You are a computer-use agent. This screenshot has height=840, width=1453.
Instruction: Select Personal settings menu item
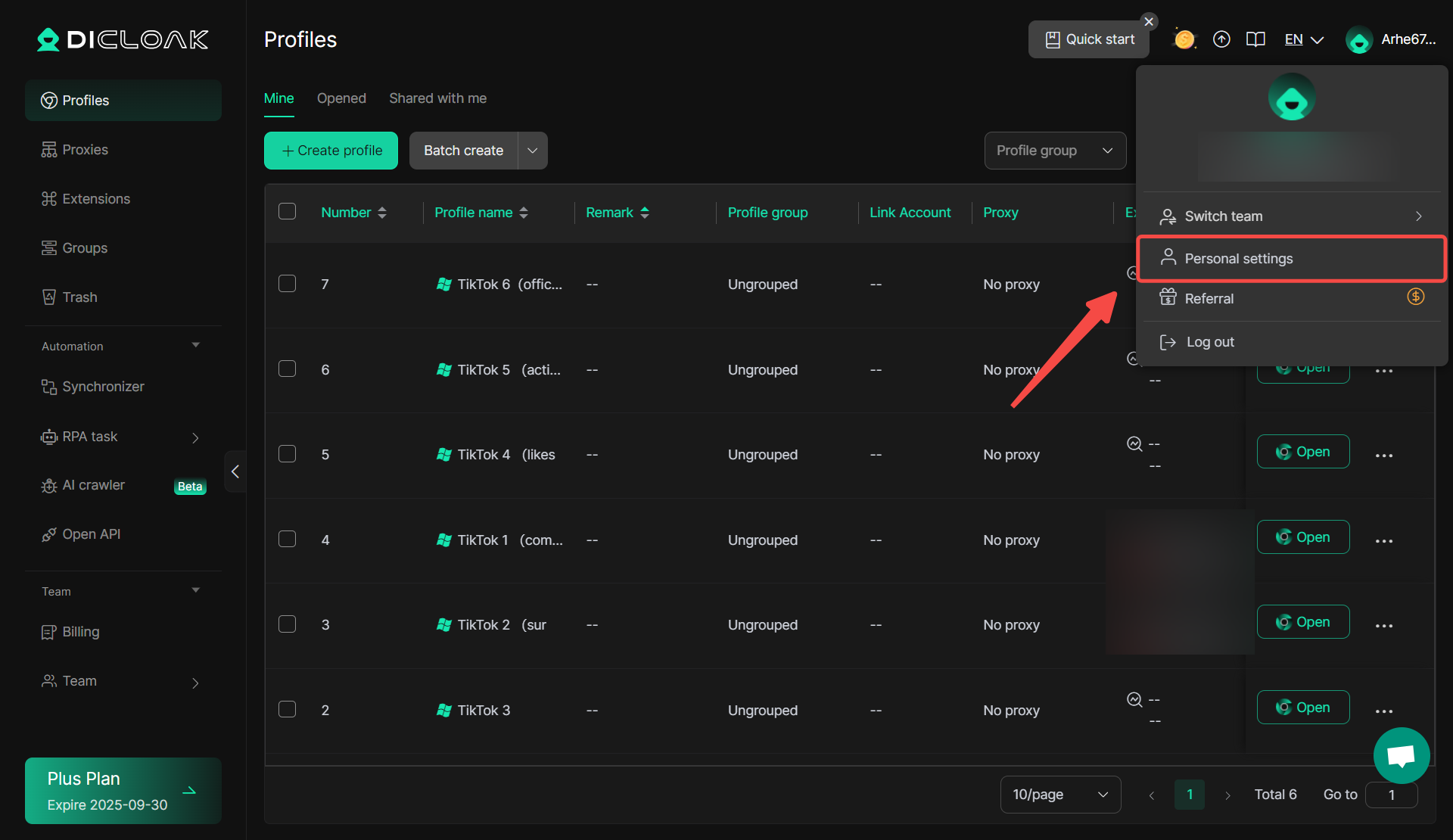tap(1293, 259)
